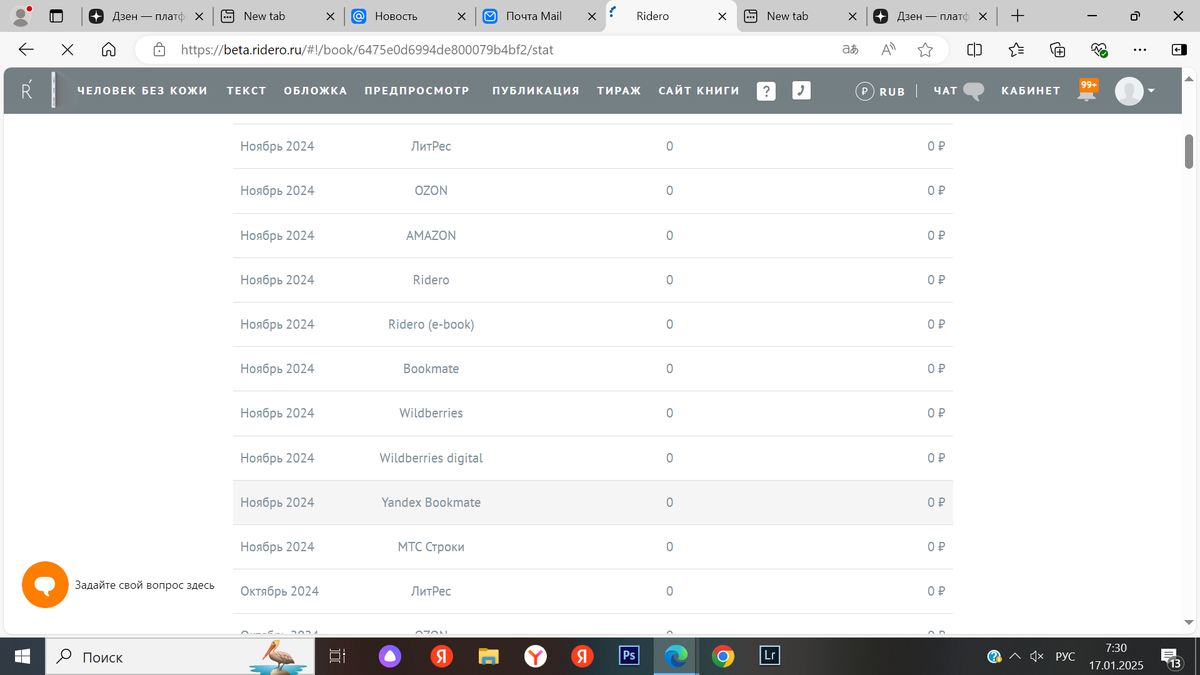Launch Lightroom from taskbar
This screenshot has width=1200, height=675.
click(769, 656)
